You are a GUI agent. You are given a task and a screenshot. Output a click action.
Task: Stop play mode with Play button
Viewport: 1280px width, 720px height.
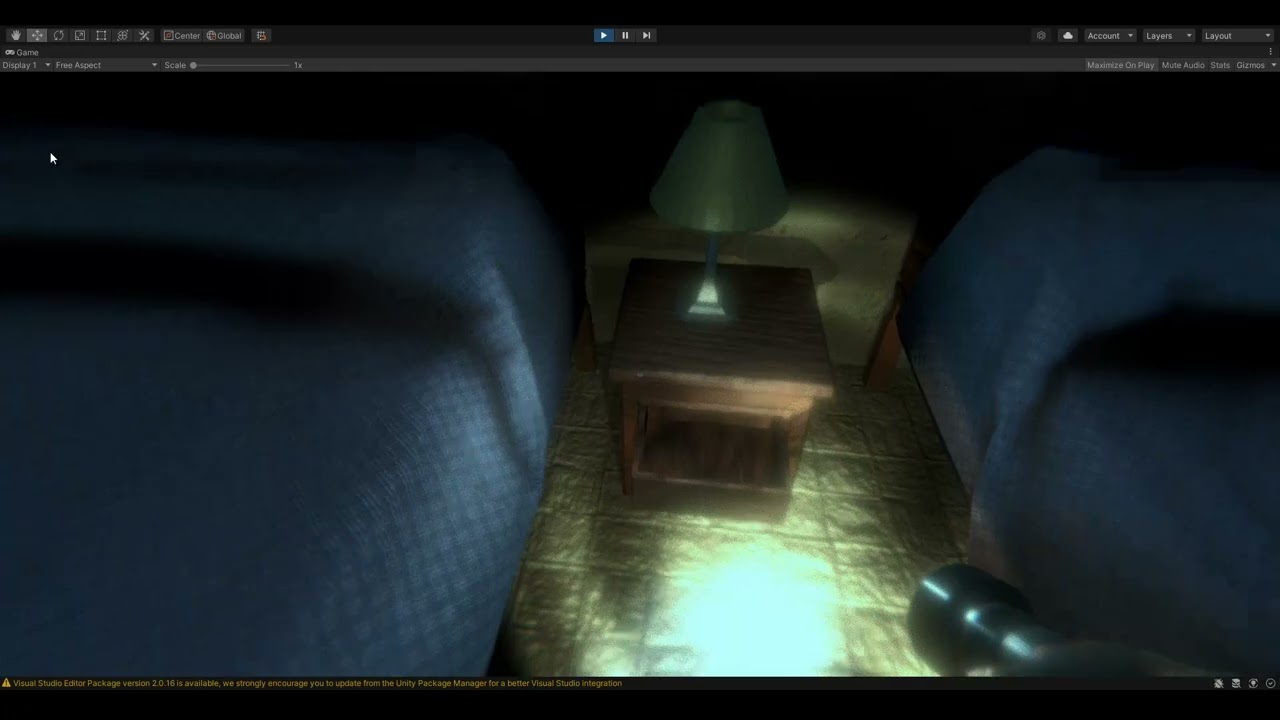point(603,36)
